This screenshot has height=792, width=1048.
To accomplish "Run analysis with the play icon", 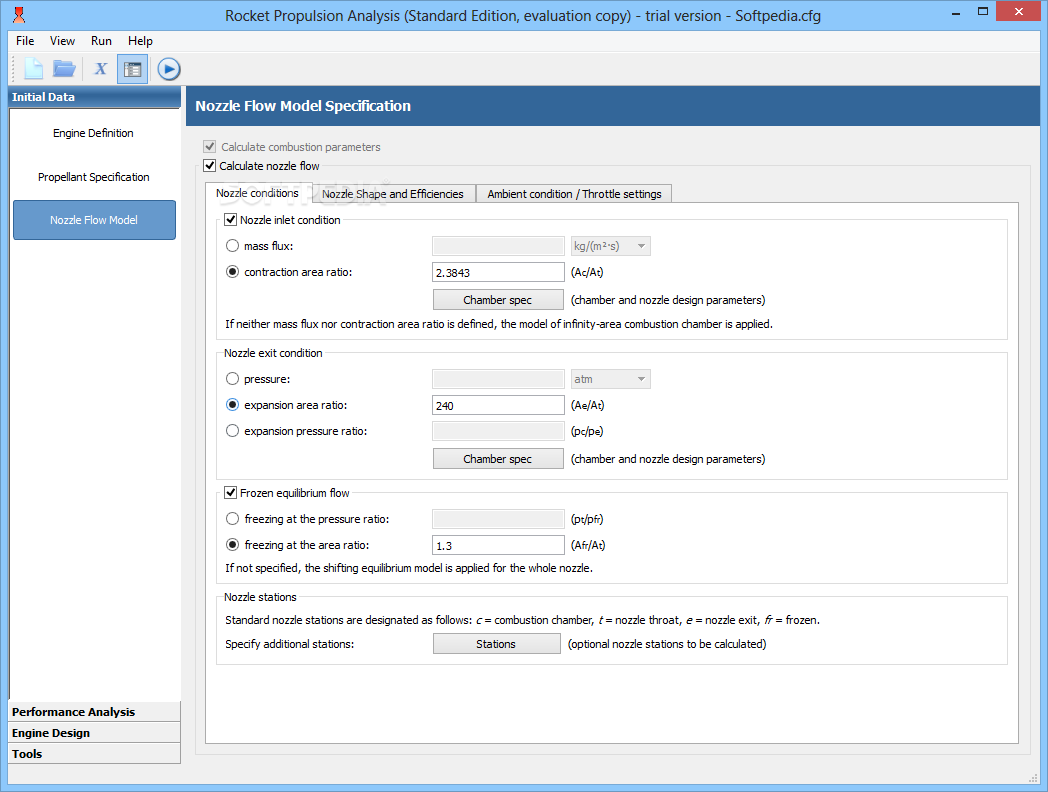I will coord(169,69).
